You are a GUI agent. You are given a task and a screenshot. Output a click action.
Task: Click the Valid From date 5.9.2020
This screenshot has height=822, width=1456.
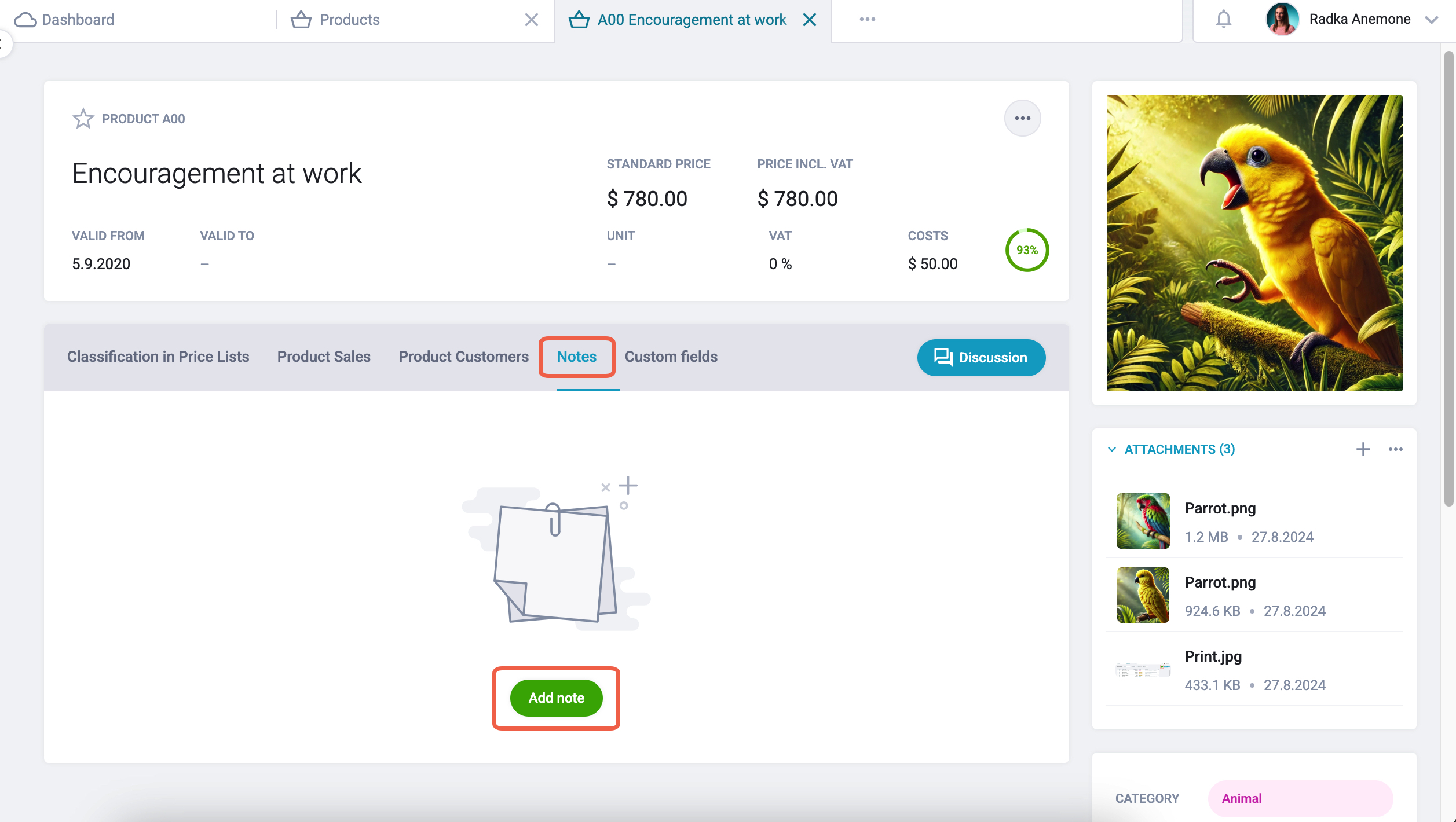click(x=101, y=264)
